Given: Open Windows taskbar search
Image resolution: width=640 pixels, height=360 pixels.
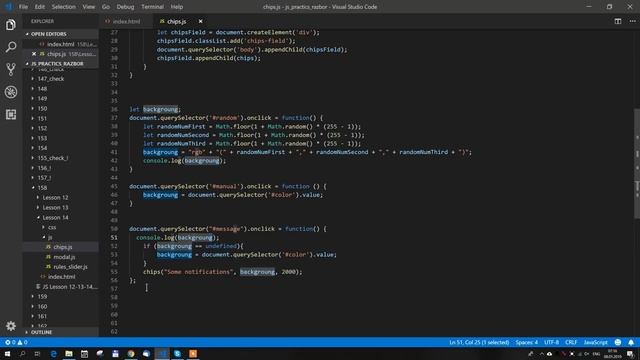Looking at the screenshot, I should point(22,353).
